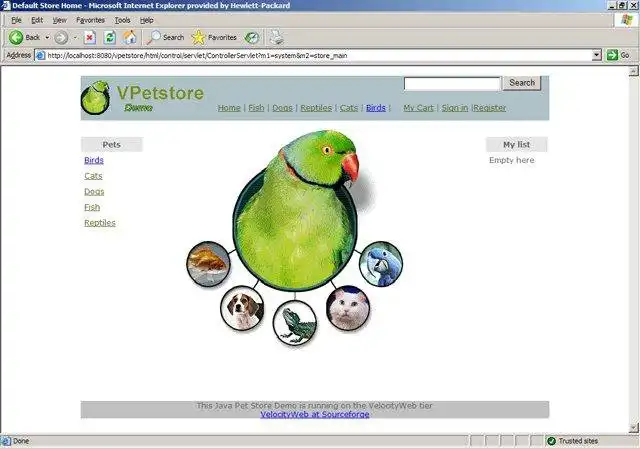640x449 pixels.
Task: Open the Forward button history dropdown arrow
Action: (x=75, y=38)
